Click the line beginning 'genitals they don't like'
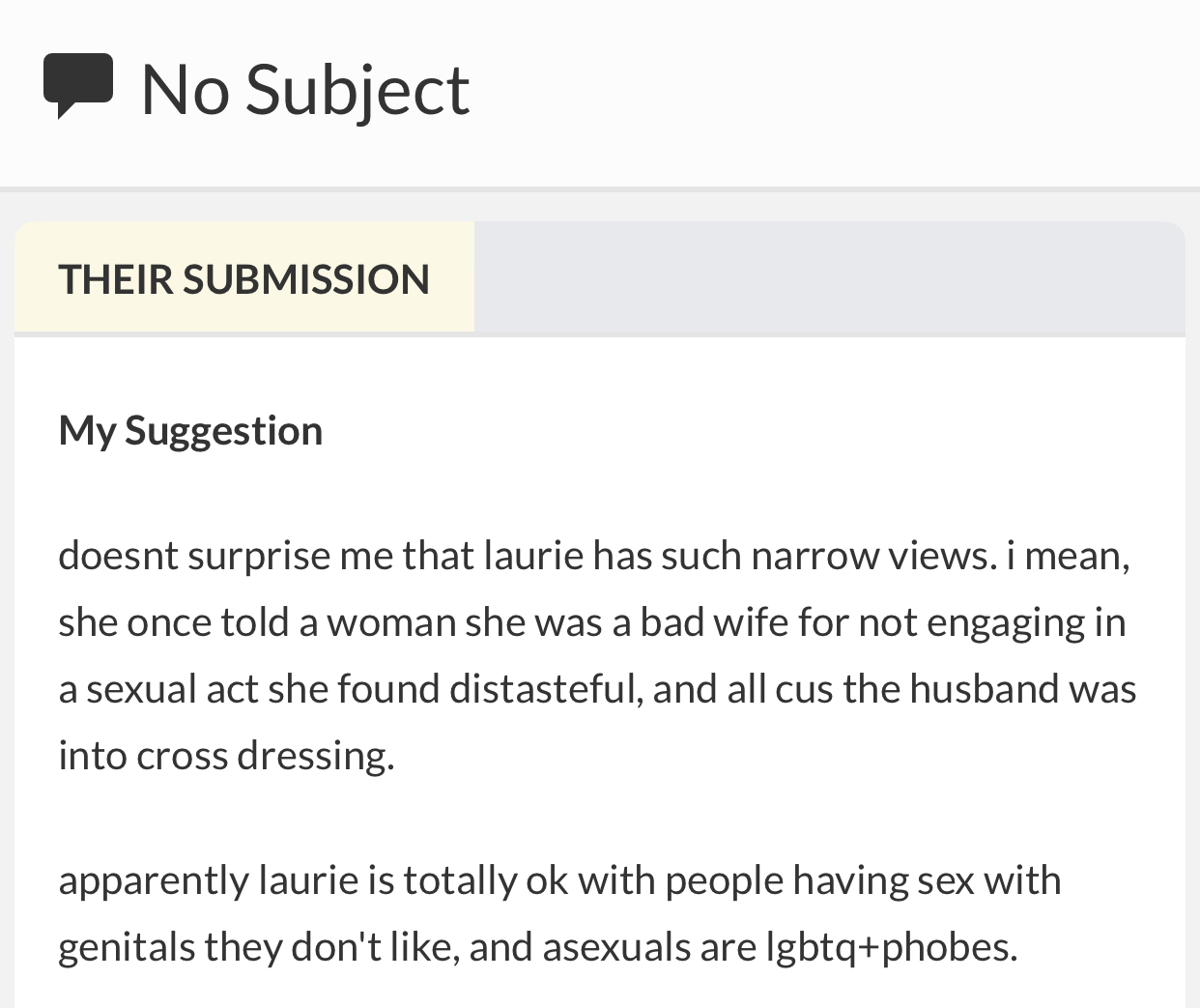Image resolution: width=1200 pixels, height=1008 pixels. point(538,947)
